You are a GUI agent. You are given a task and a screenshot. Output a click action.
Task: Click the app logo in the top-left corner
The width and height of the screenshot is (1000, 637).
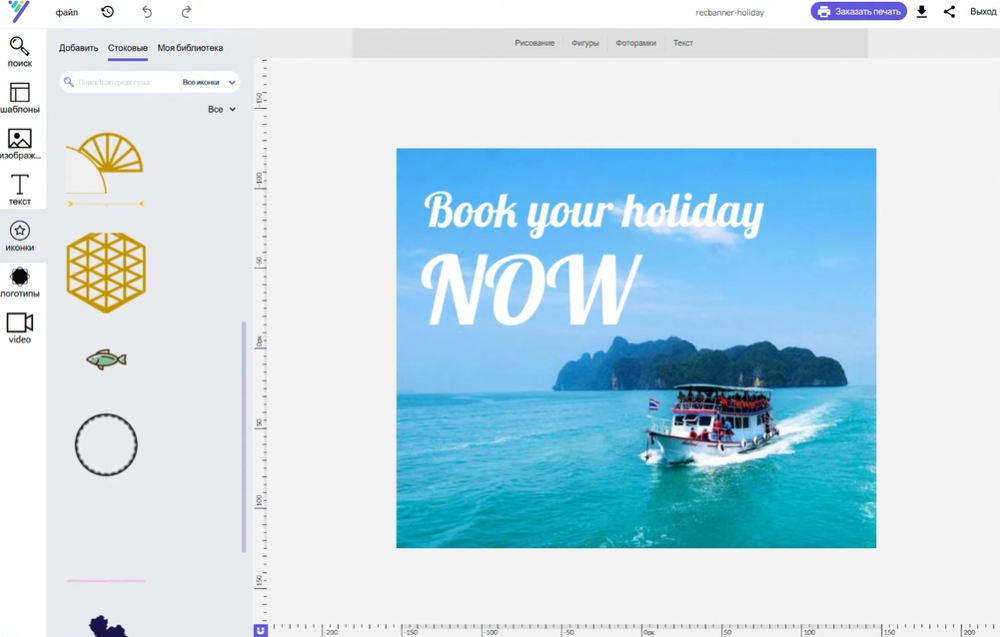coord(19,11)
